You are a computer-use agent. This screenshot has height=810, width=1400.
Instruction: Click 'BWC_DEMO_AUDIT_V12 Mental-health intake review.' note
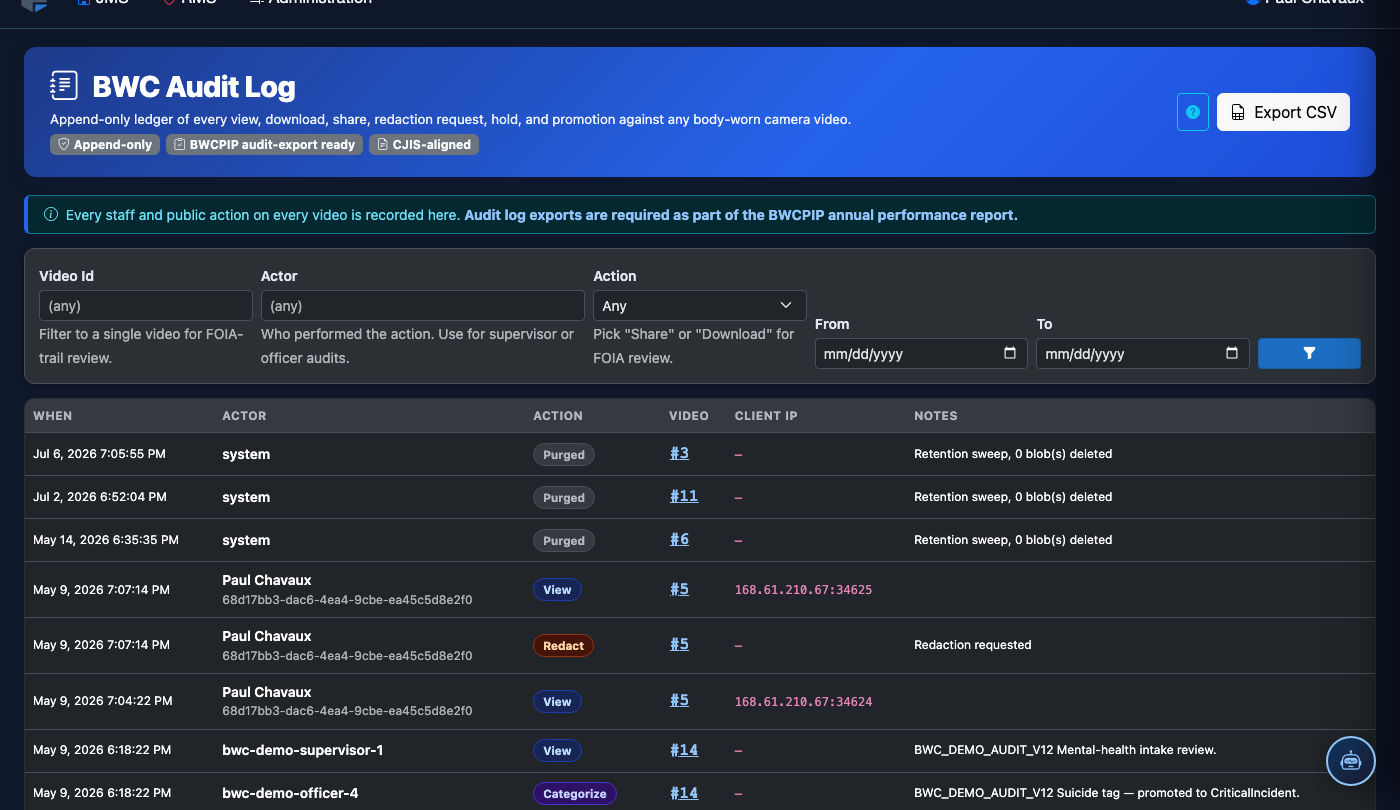pyautogui.click(x=1065, y=750)
